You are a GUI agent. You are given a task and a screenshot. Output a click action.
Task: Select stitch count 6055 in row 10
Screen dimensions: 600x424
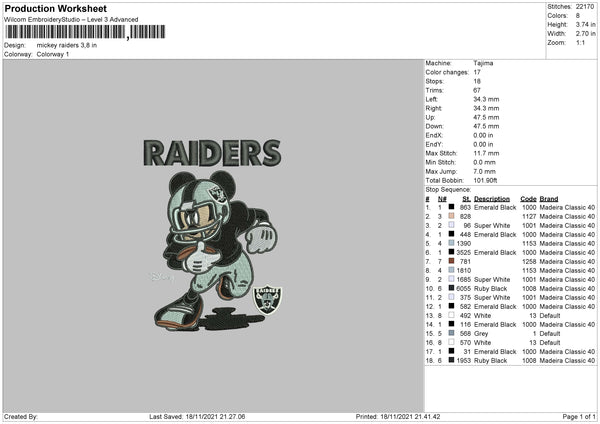coord(463,289)
